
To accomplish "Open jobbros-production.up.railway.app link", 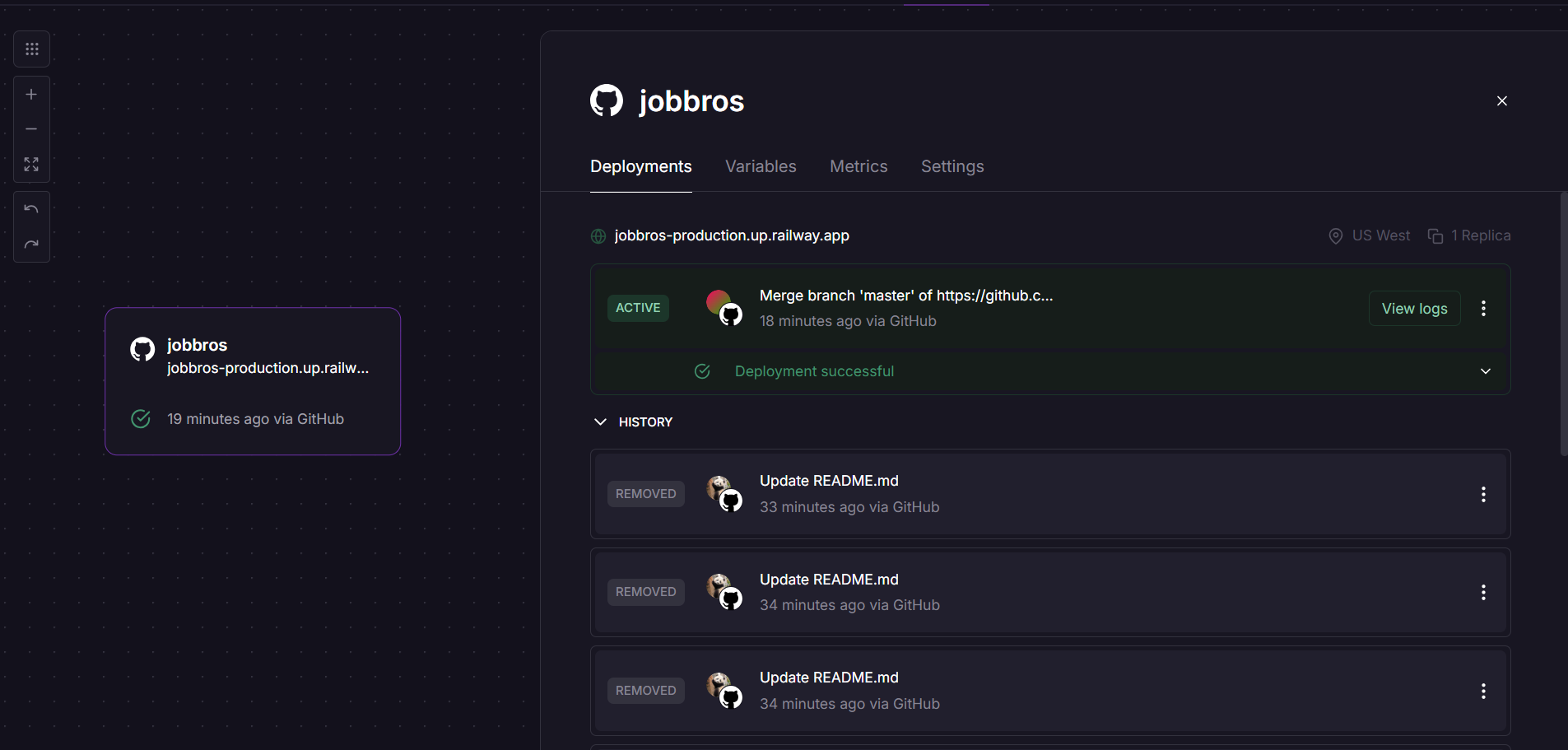I will click(732, 235).
